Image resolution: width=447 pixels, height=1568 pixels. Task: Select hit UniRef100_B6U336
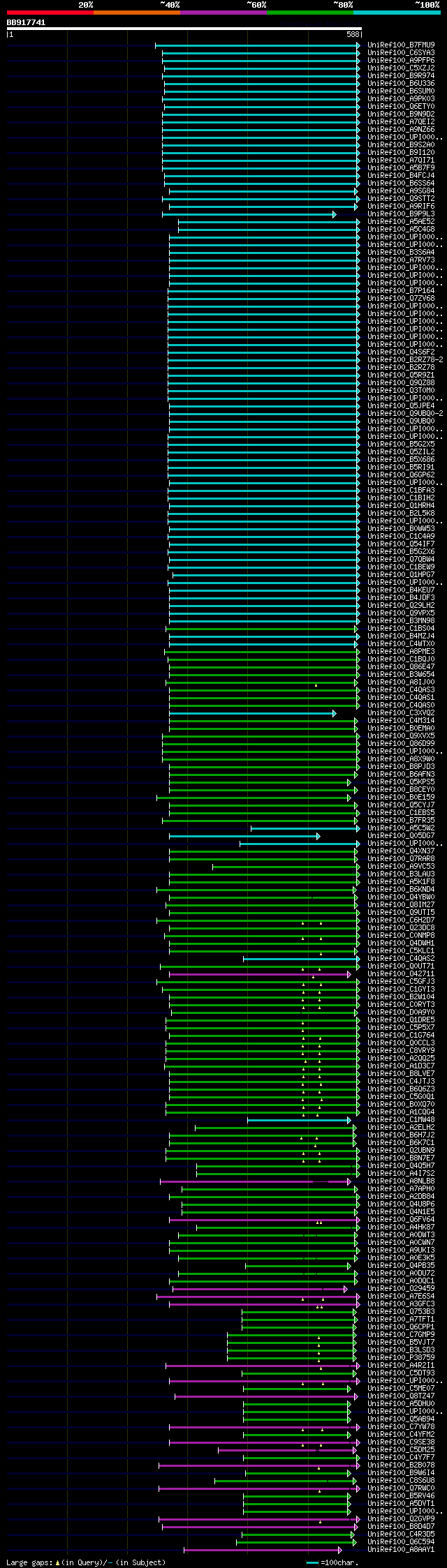click(x=401, y=83)
